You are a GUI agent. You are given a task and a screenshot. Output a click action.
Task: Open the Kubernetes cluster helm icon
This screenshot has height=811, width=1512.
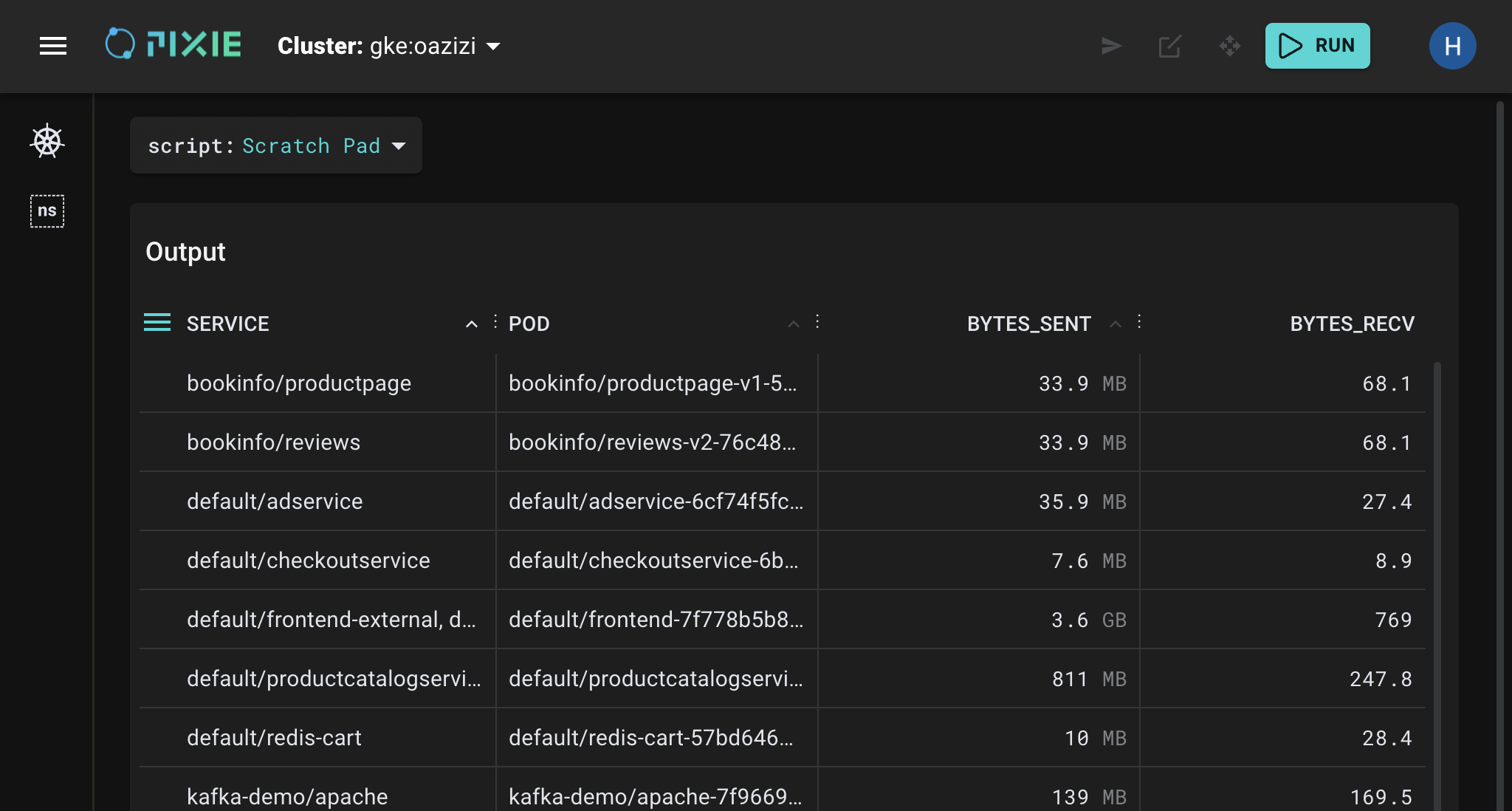(47, 141)
